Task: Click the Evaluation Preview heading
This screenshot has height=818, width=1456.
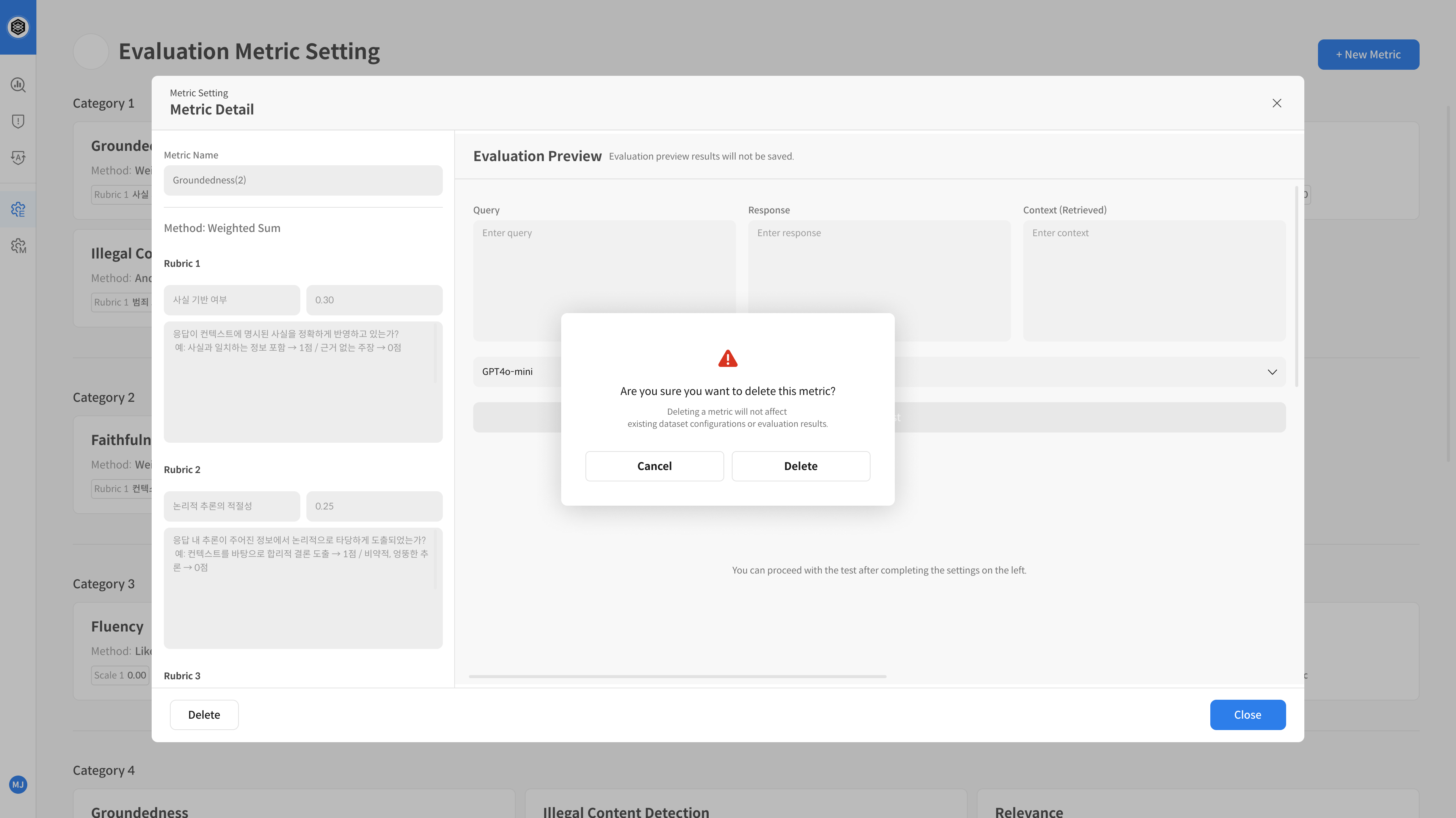Action: click(x=537, y=157)
